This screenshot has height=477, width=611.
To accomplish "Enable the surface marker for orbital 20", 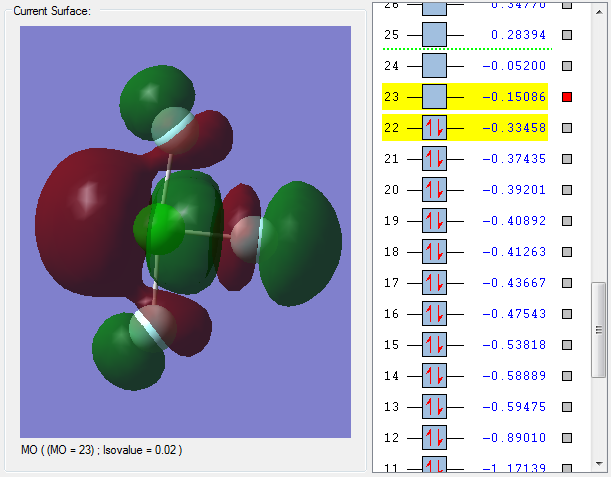I will tap(567, 190).
